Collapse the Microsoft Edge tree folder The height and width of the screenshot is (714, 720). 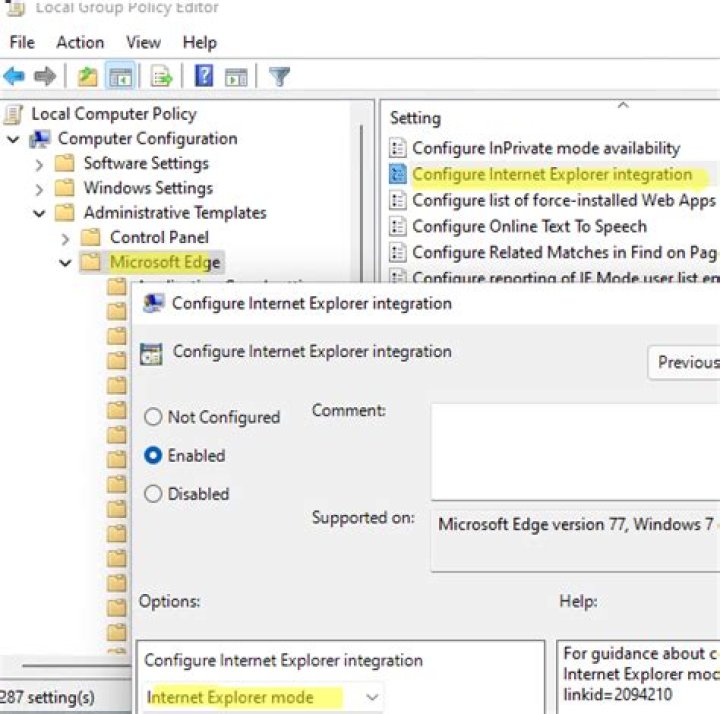(x=65, y=263)
